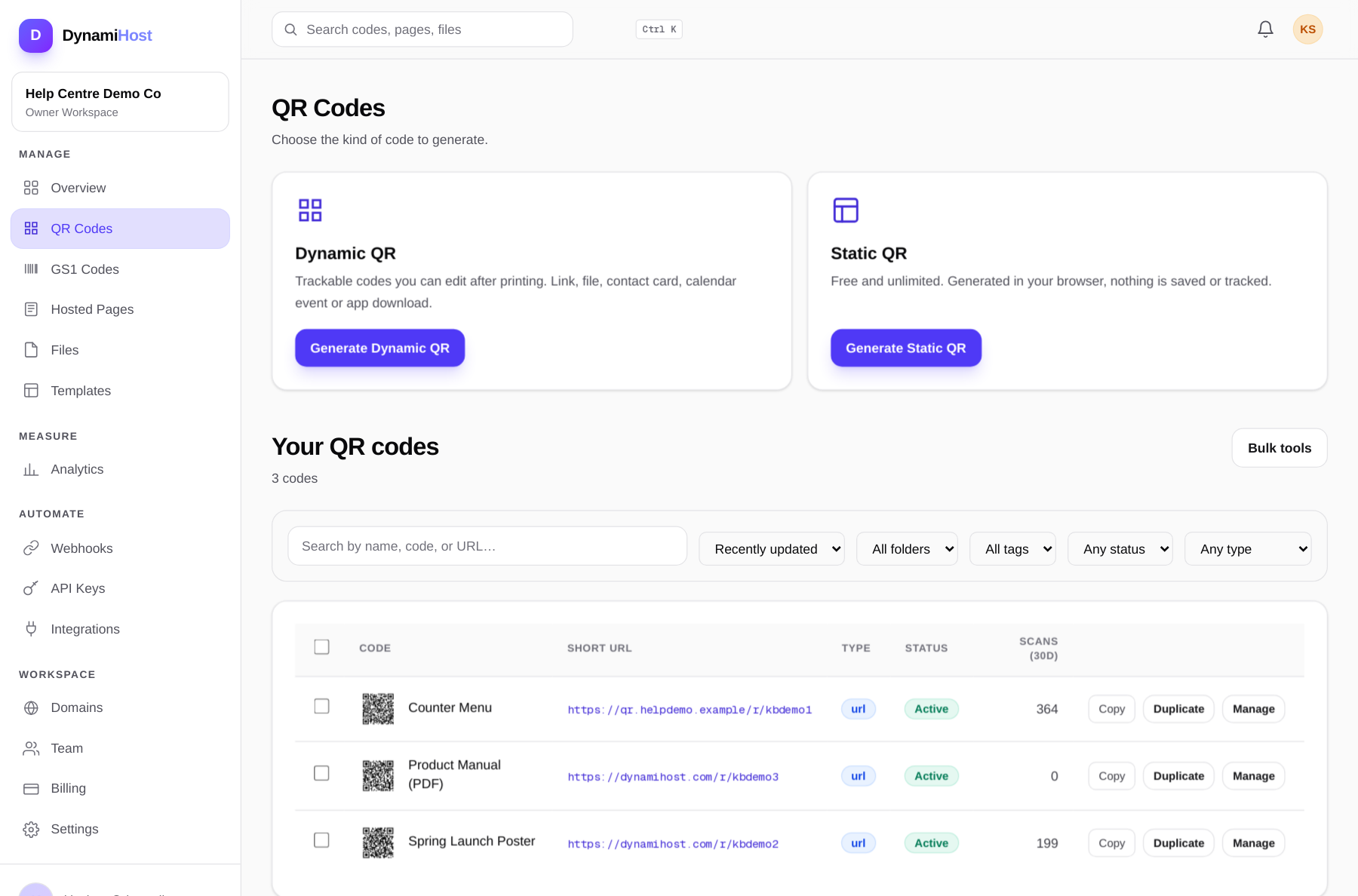
Task: Click the Settings gear icon
Action: coord(31,829)
